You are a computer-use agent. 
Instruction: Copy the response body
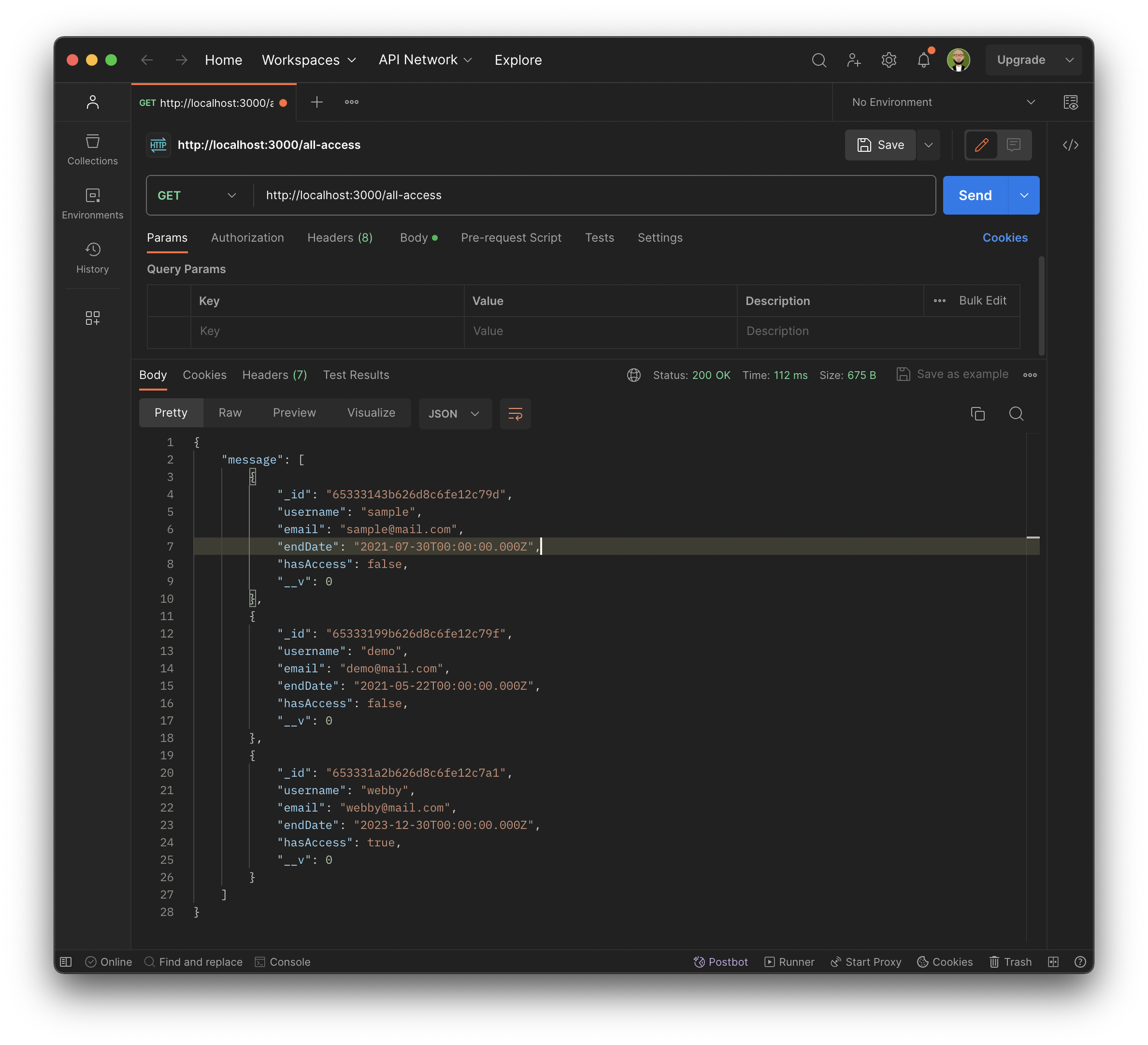pyautogui.click(x=978, y=414)
